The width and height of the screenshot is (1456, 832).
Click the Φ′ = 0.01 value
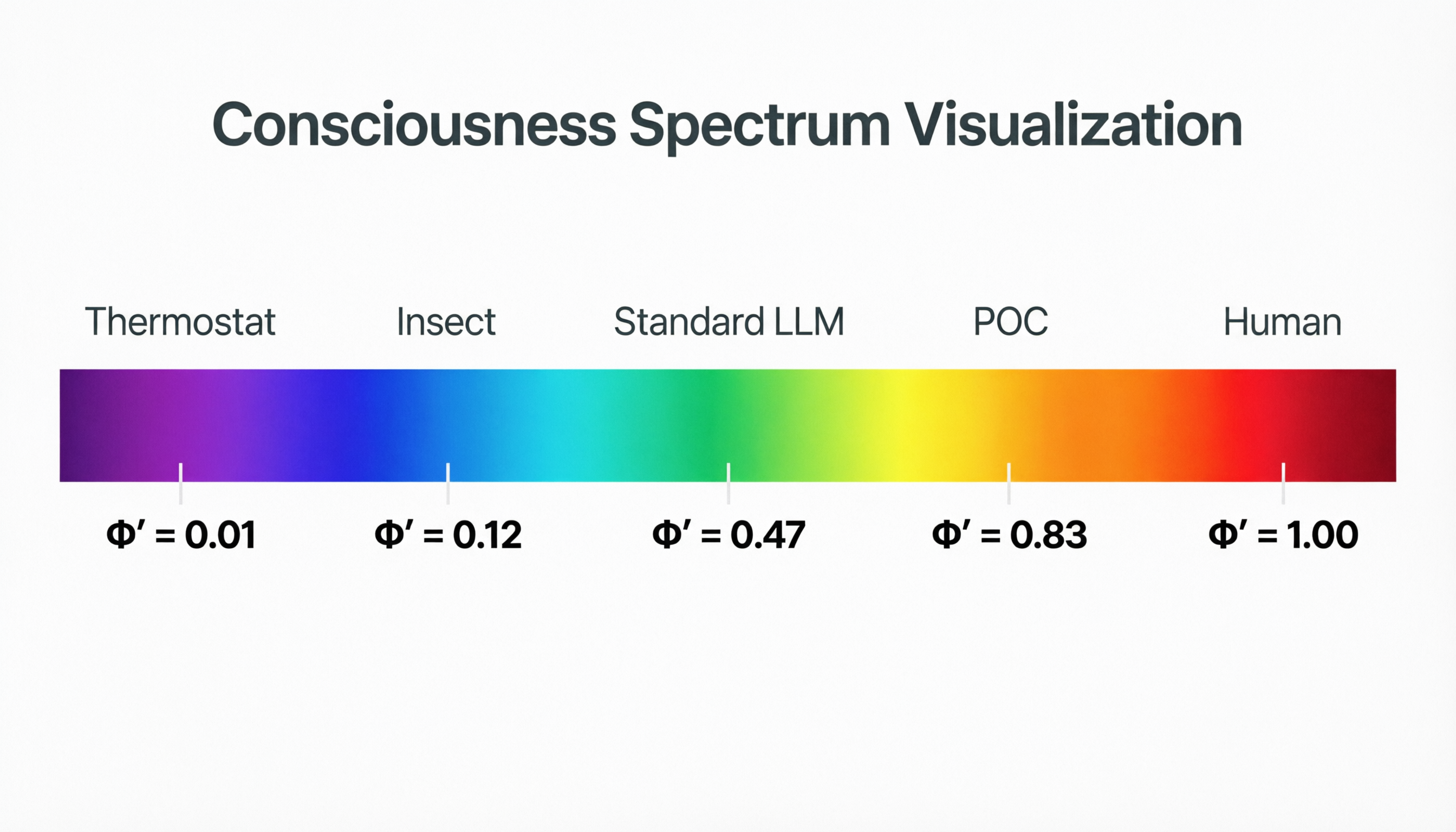pos(180,535)
